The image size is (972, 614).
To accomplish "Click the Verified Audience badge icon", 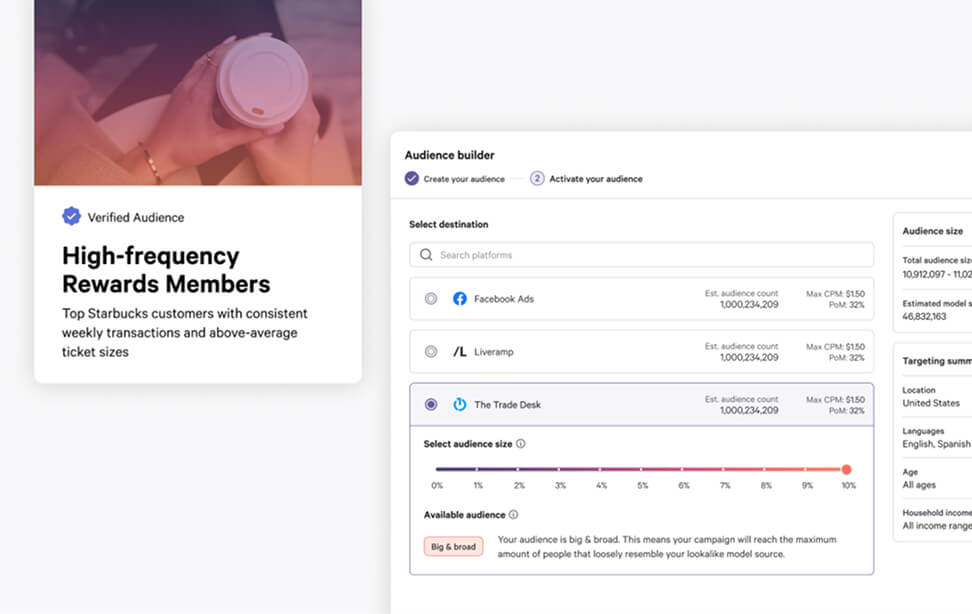I will click(71, 216).
